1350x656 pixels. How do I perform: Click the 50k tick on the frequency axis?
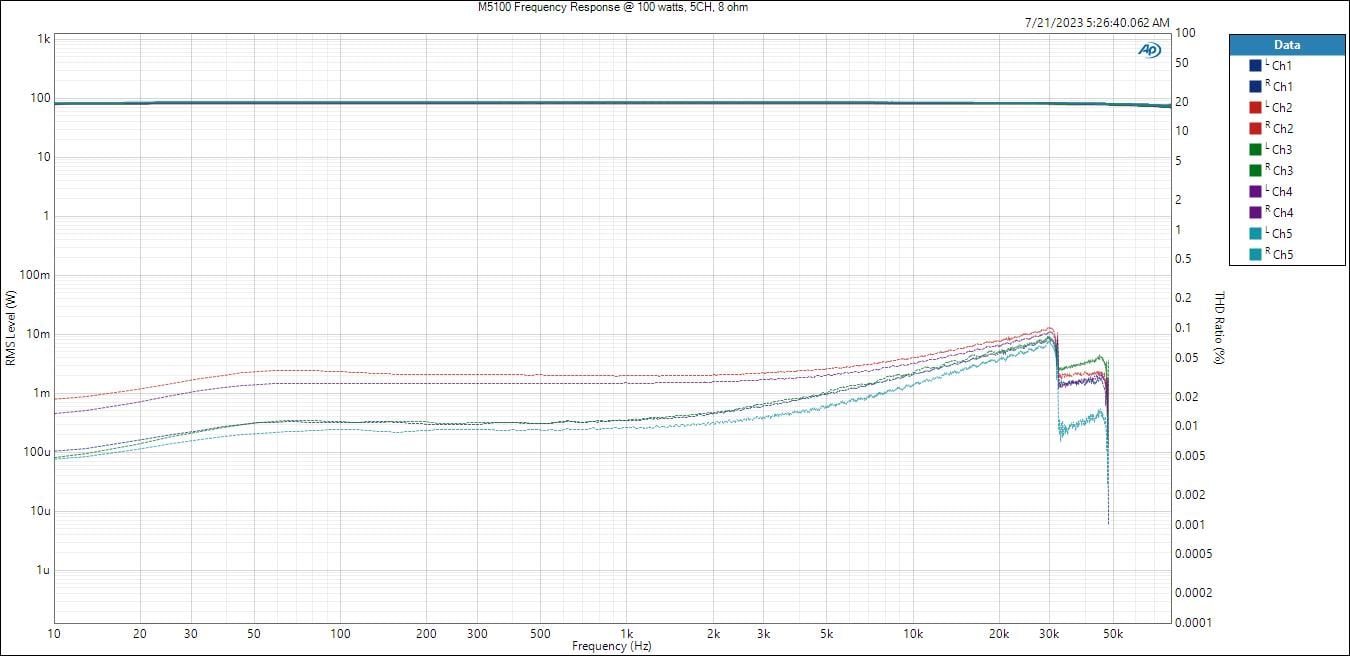point(1113,634)
